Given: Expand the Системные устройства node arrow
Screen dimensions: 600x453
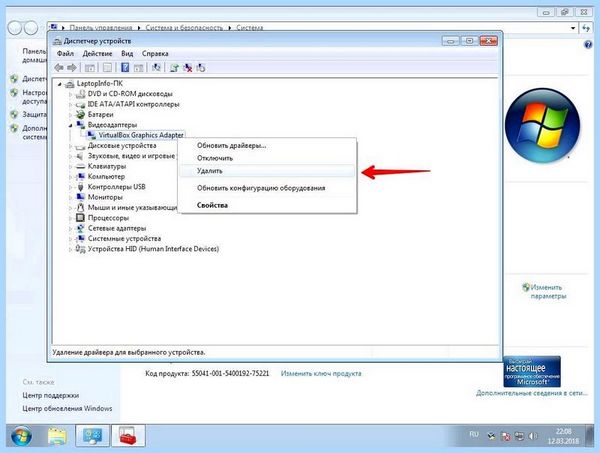Looking at the screenshot, I should (x=70, y=239).
